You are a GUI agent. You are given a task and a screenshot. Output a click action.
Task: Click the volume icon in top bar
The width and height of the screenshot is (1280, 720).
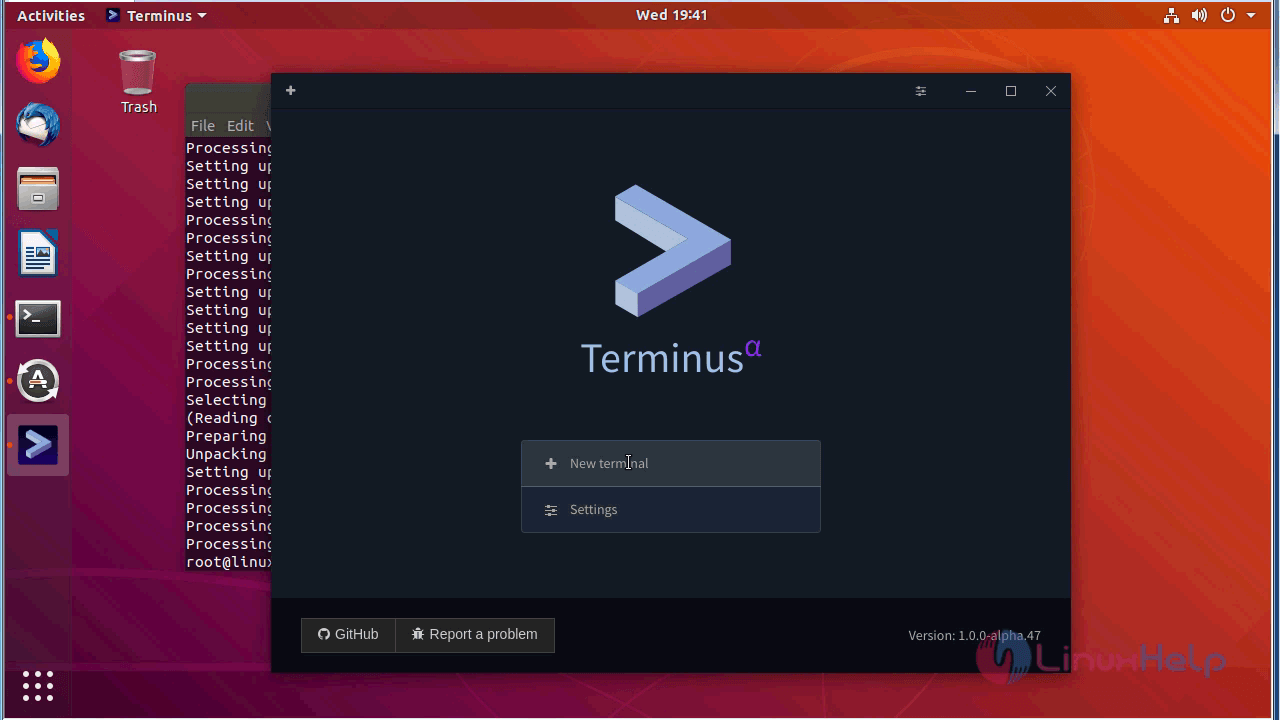tap(1200, 15)
